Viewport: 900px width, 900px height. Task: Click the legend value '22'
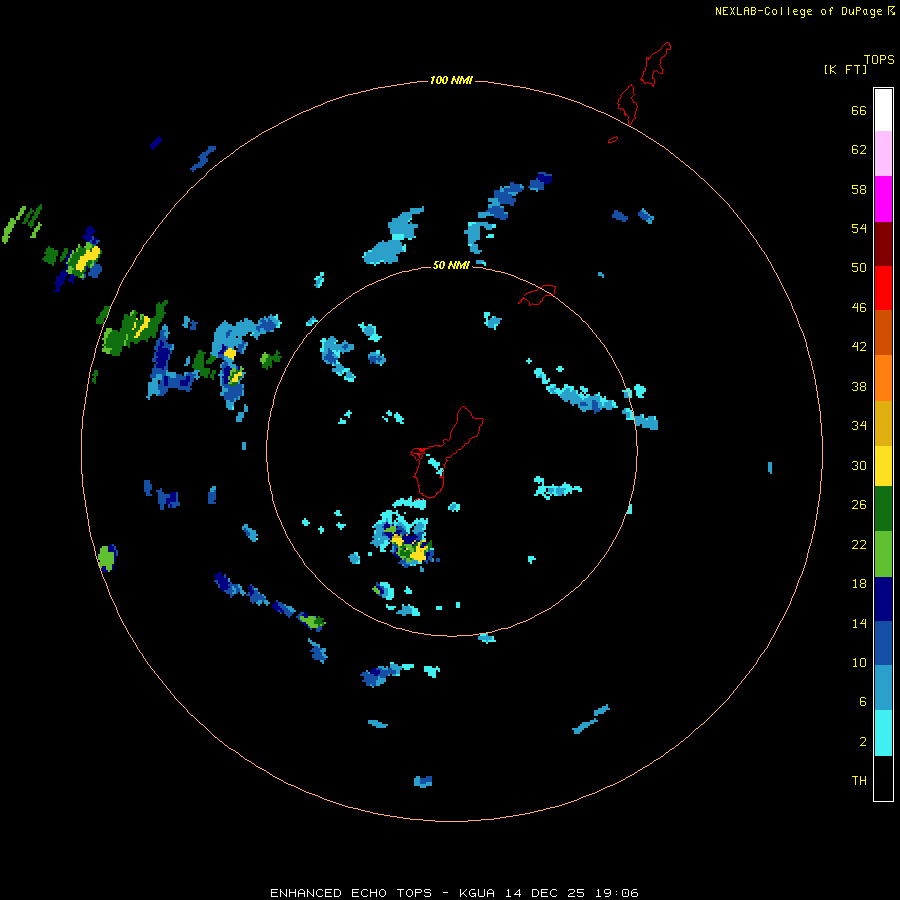click(859, 544)
